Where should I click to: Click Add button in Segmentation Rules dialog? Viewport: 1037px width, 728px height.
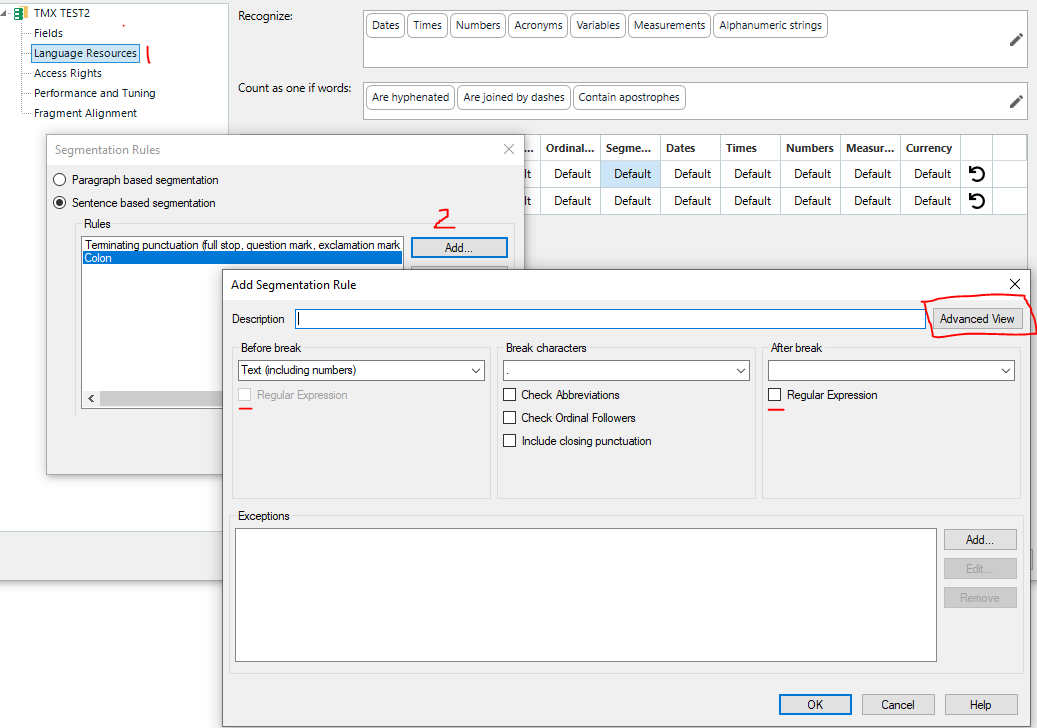click(x=459, y=248)
